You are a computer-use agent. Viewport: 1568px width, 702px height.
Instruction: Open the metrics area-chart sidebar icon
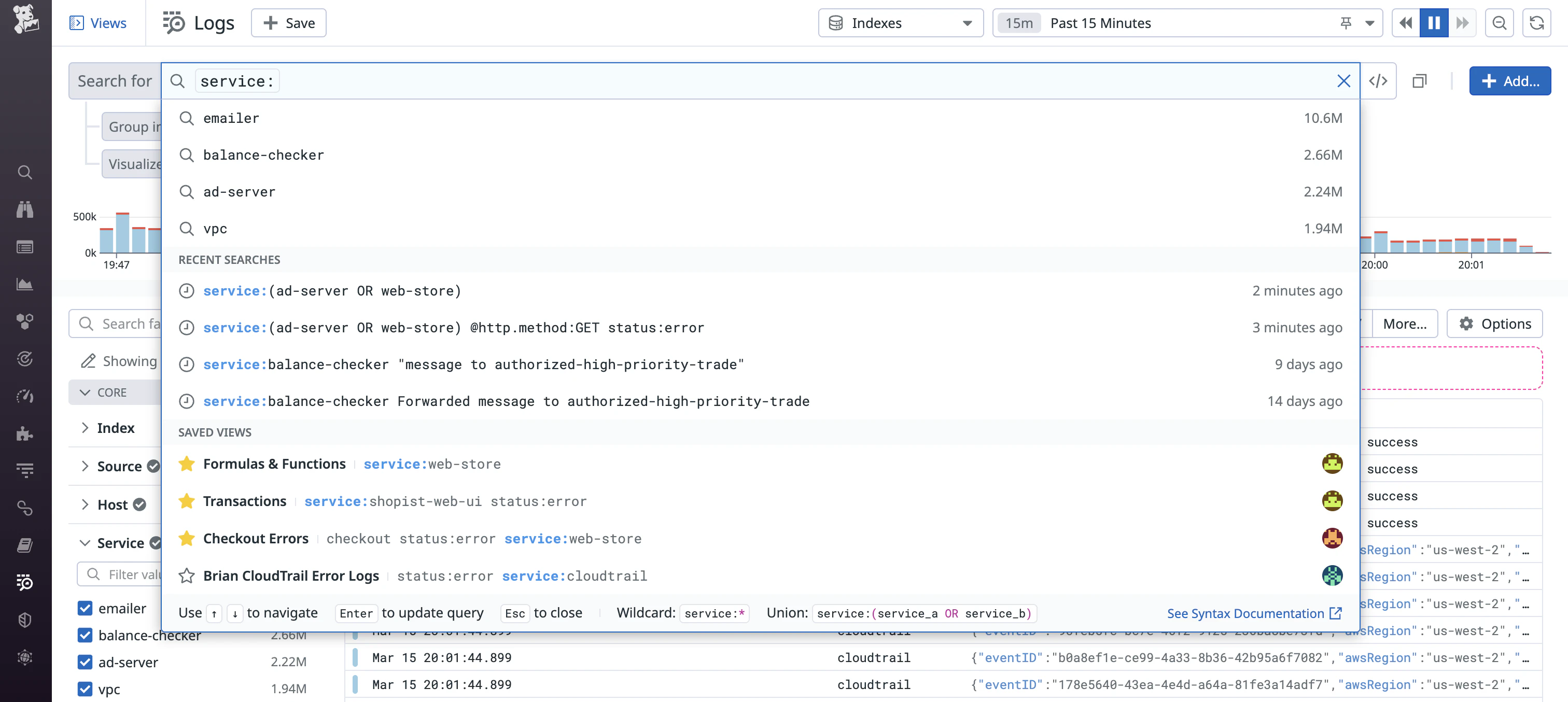[25, 284]
